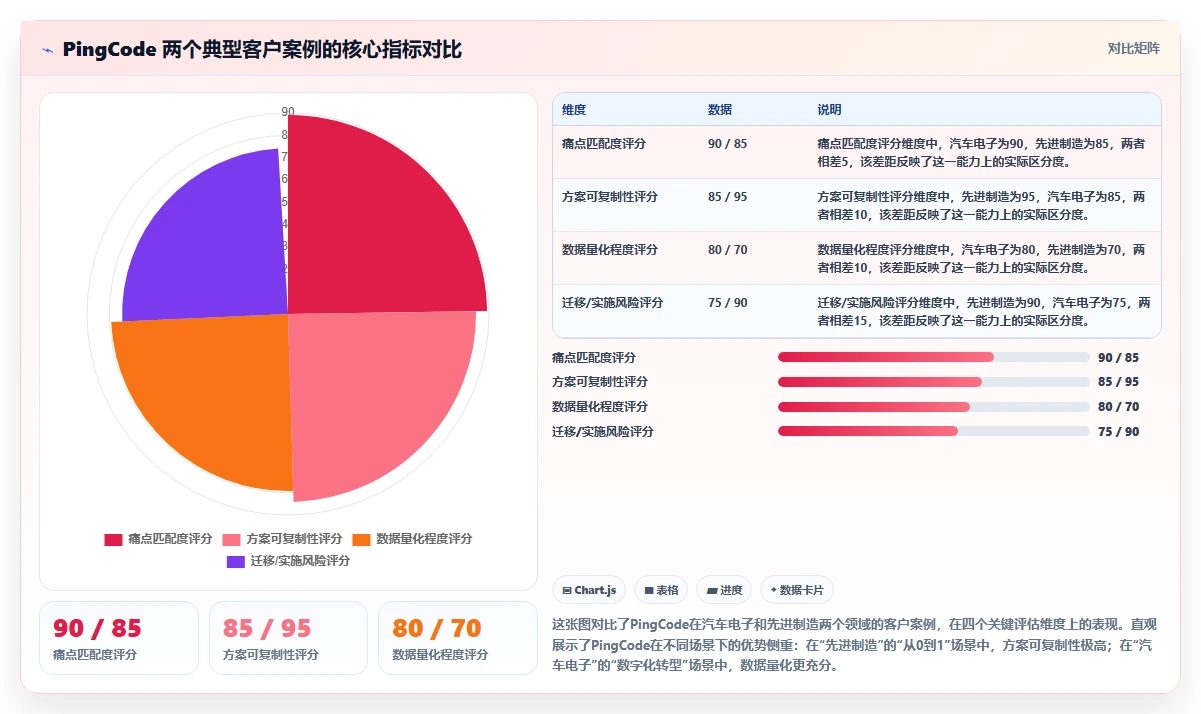Click the Chart.js tag chip
Screen dimensions: 1201x714
589,590
